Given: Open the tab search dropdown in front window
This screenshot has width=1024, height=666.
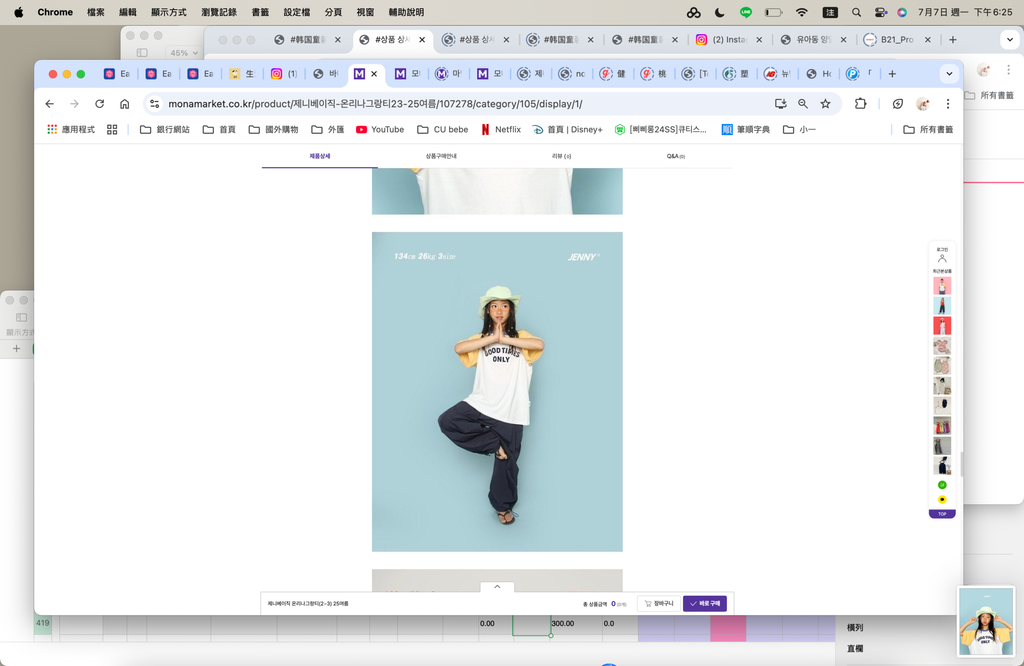Looking at the screenshot, I should (x=950, y=74).
